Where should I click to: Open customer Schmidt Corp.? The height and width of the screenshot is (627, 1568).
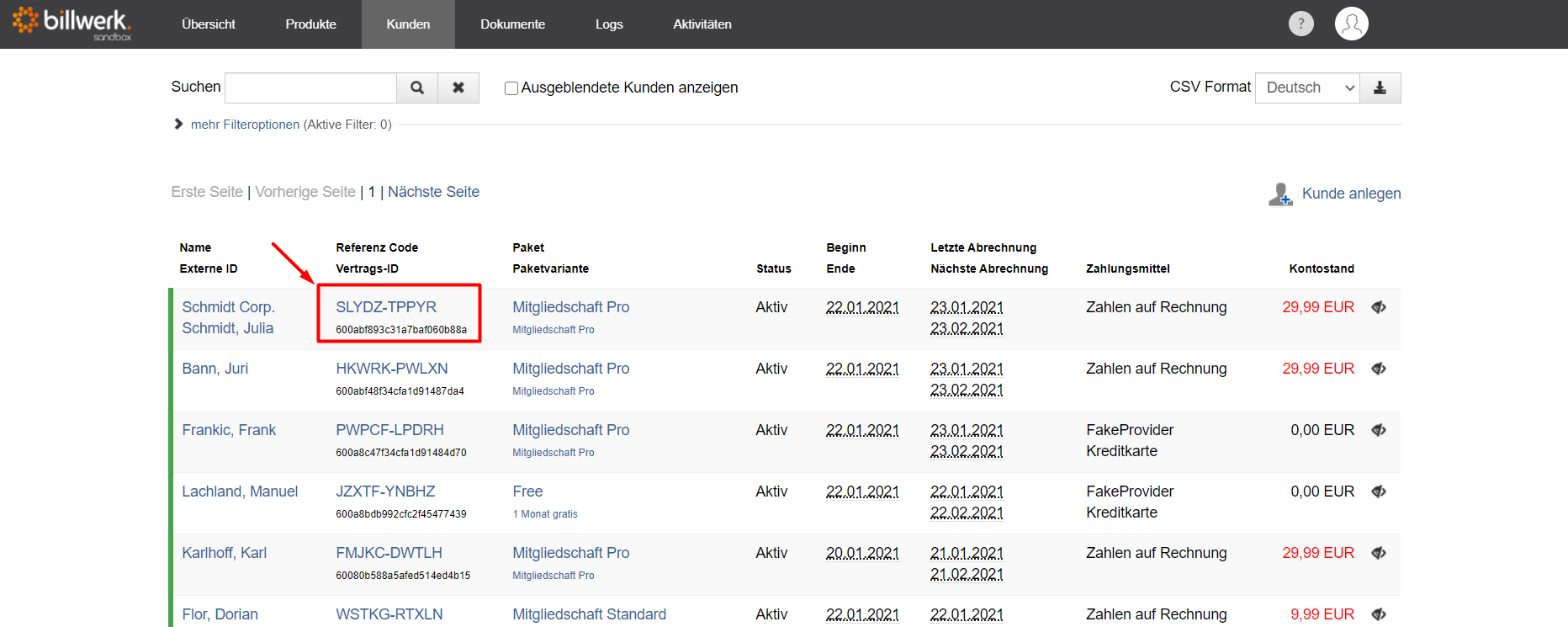pos(228,307)
